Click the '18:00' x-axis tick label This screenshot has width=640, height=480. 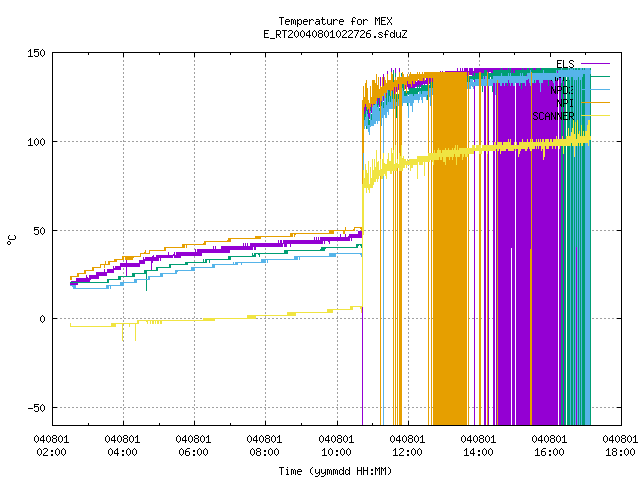[x=620, y=453]
